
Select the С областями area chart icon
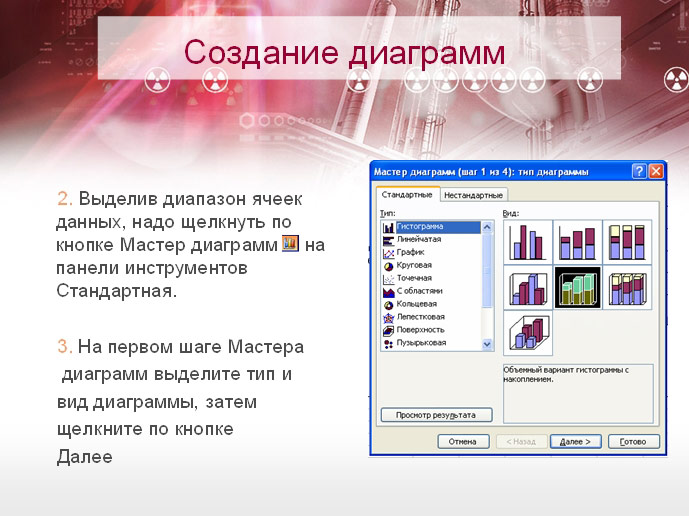click(388, 292)
